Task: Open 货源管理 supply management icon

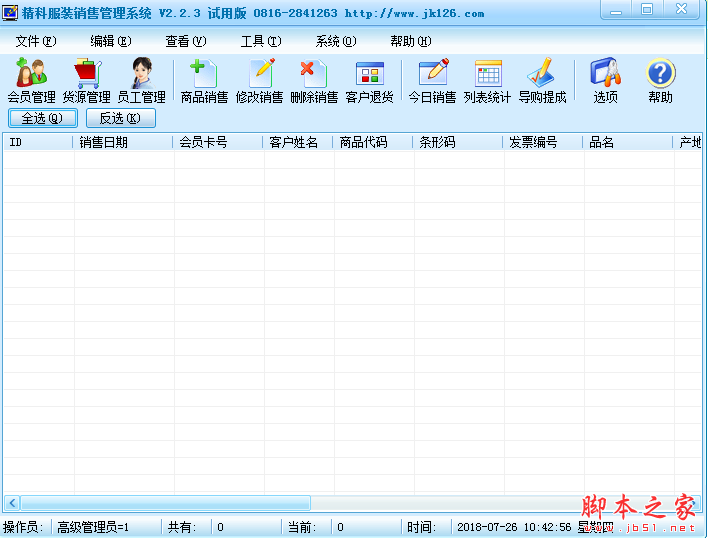Action: [87, 80]
